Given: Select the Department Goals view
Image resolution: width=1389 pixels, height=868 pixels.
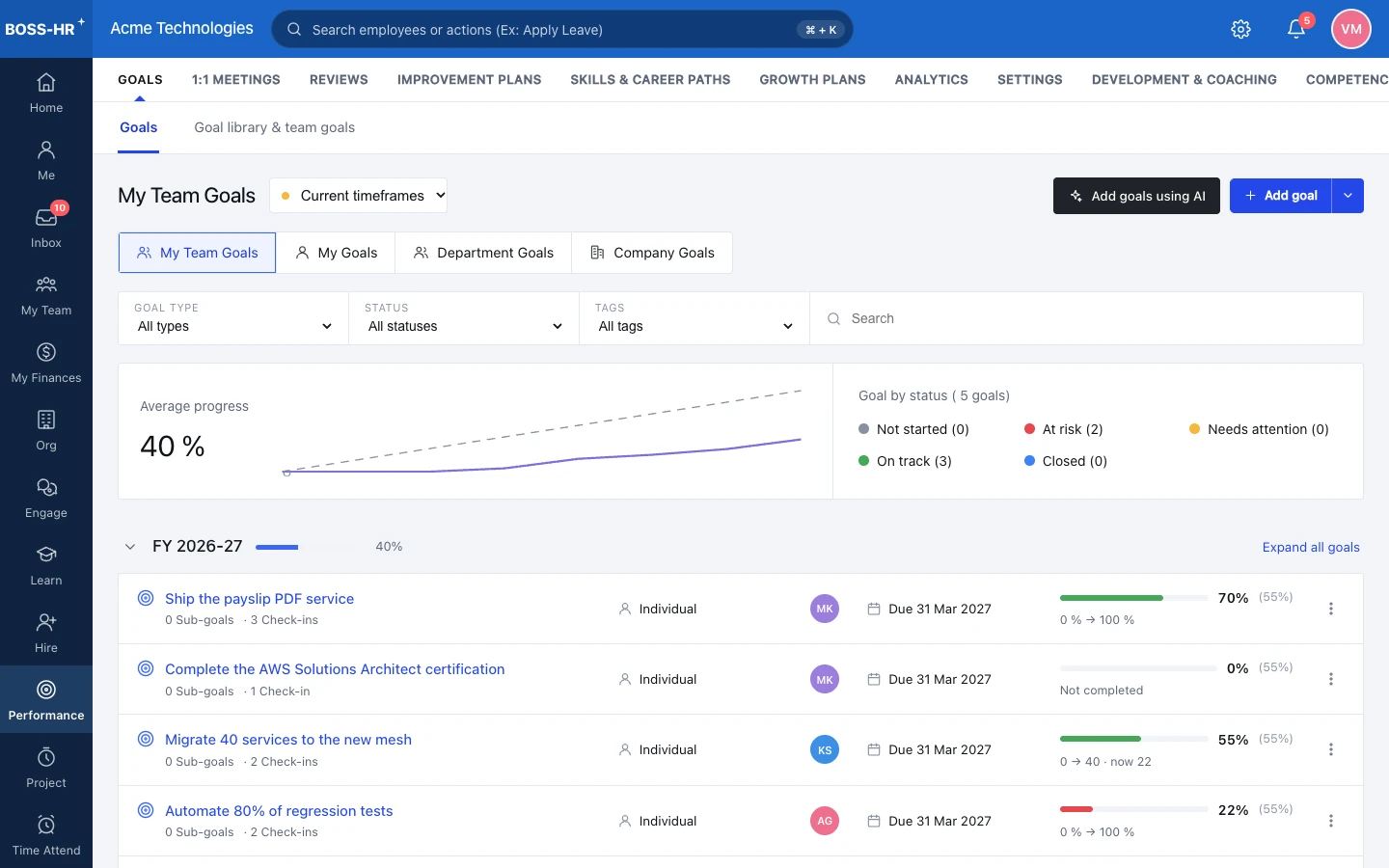Looking at the screenshot, I should pos(483,253).
